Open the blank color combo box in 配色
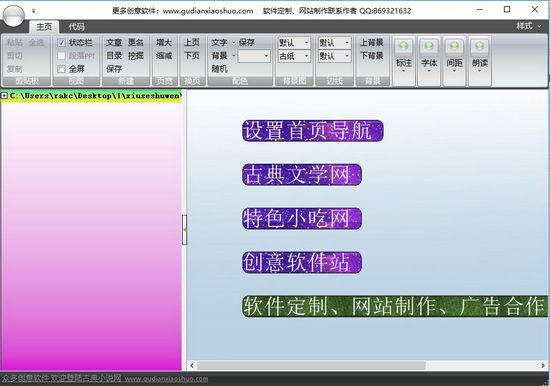 254,56
